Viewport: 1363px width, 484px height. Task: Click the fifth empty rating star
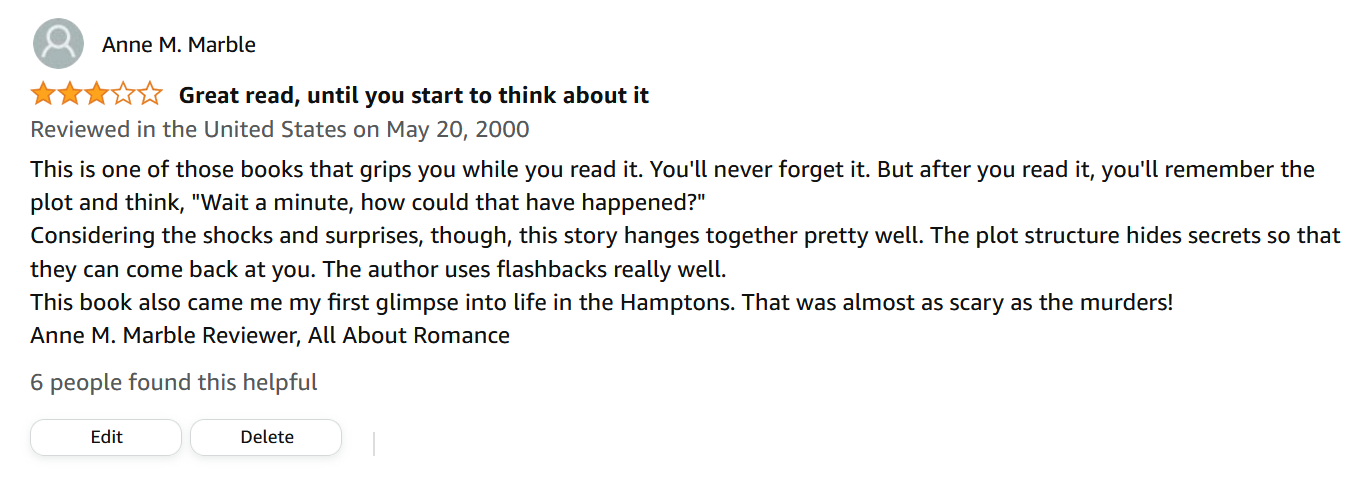[x=150, y=95]
